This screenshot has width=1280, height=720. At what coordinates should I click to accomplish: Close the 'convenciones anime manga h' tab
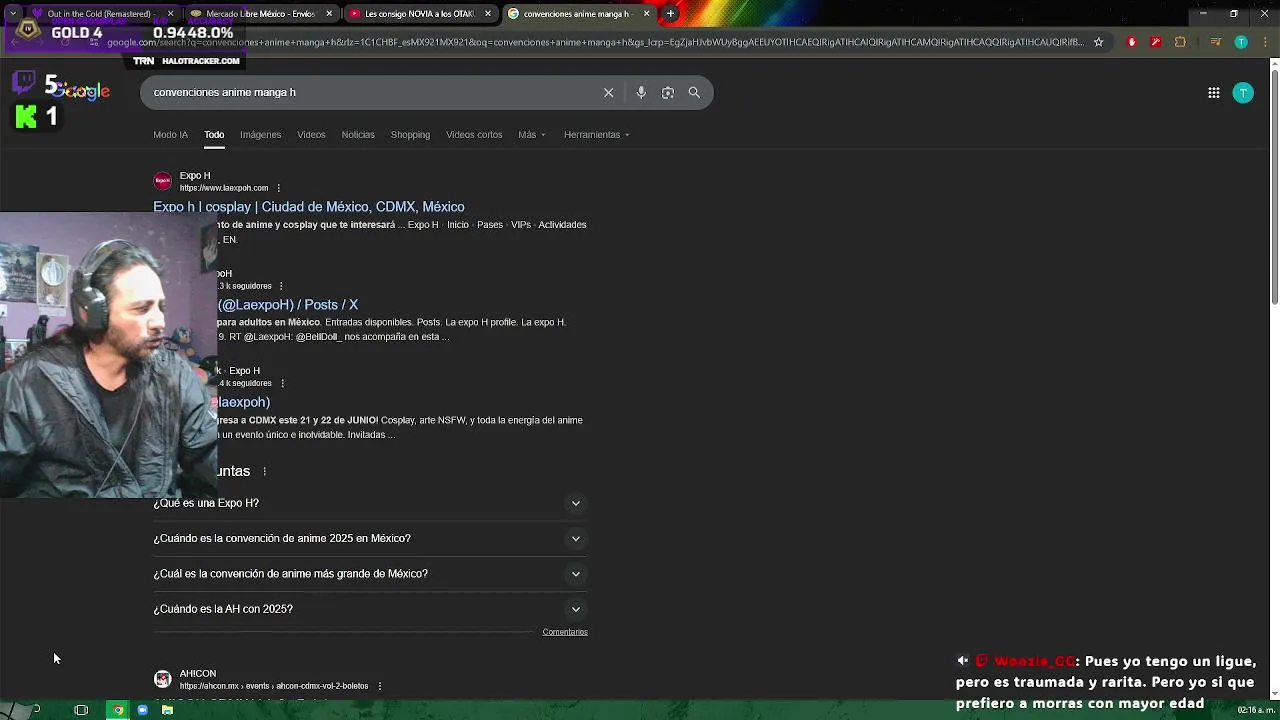646,14
